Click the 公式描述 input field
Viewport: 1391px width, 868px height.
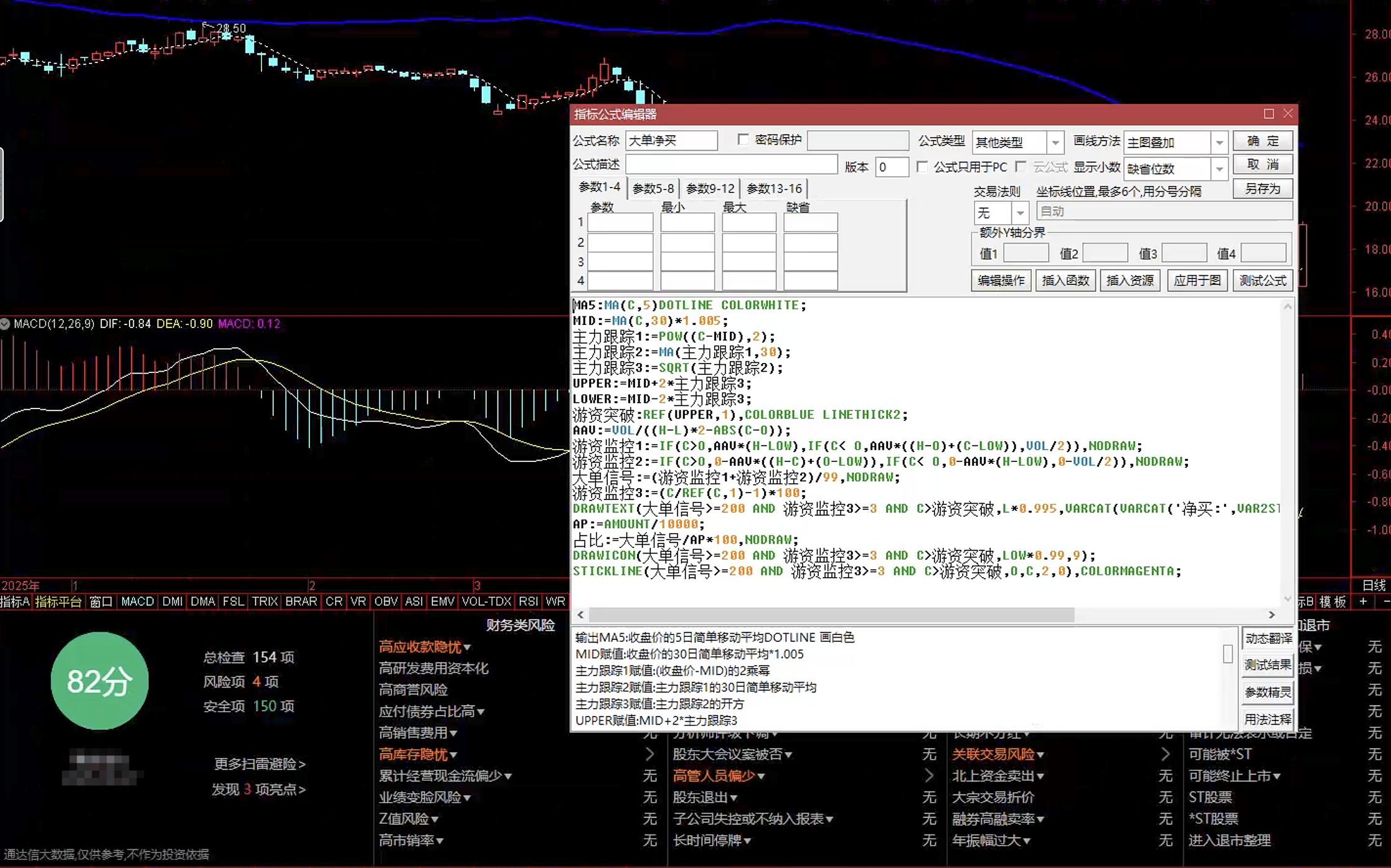tap(731, 164)
